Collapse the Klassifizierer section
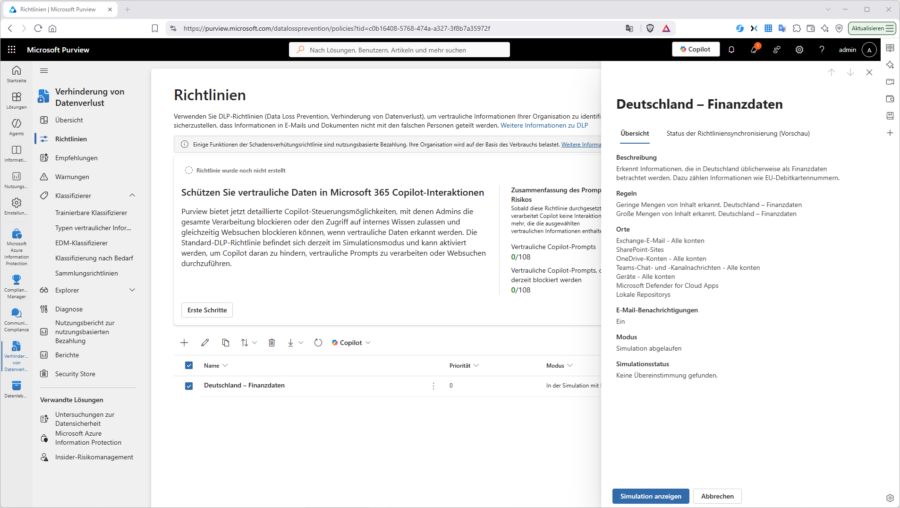 132,196
